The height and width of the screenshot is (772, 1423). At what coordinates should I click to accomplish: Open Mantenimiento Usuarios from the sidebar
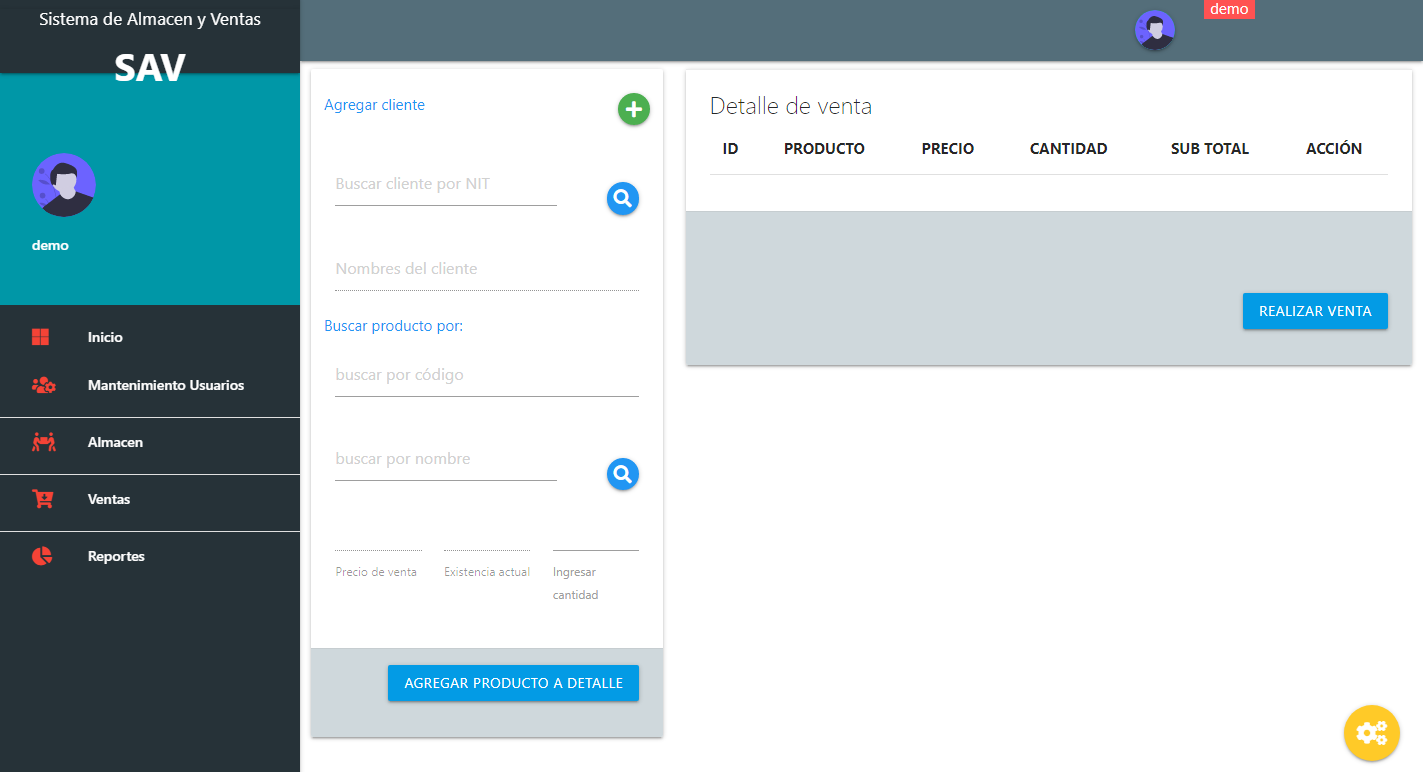(165, 386)
